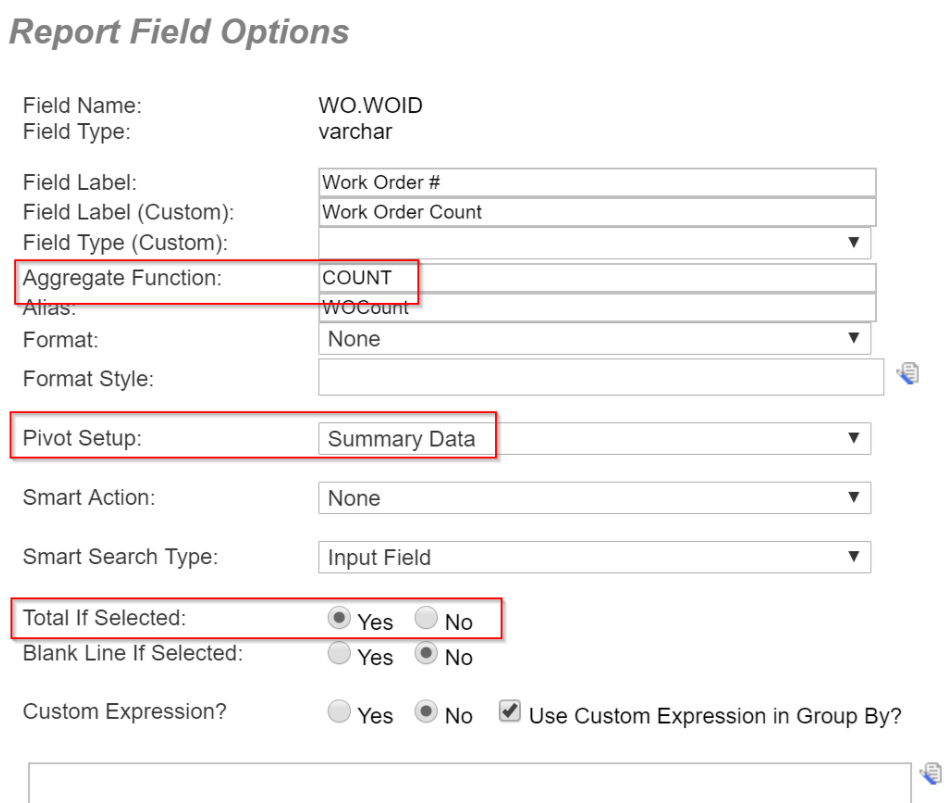
Task: Click into the Alias text field
Action: pos(596,308)
